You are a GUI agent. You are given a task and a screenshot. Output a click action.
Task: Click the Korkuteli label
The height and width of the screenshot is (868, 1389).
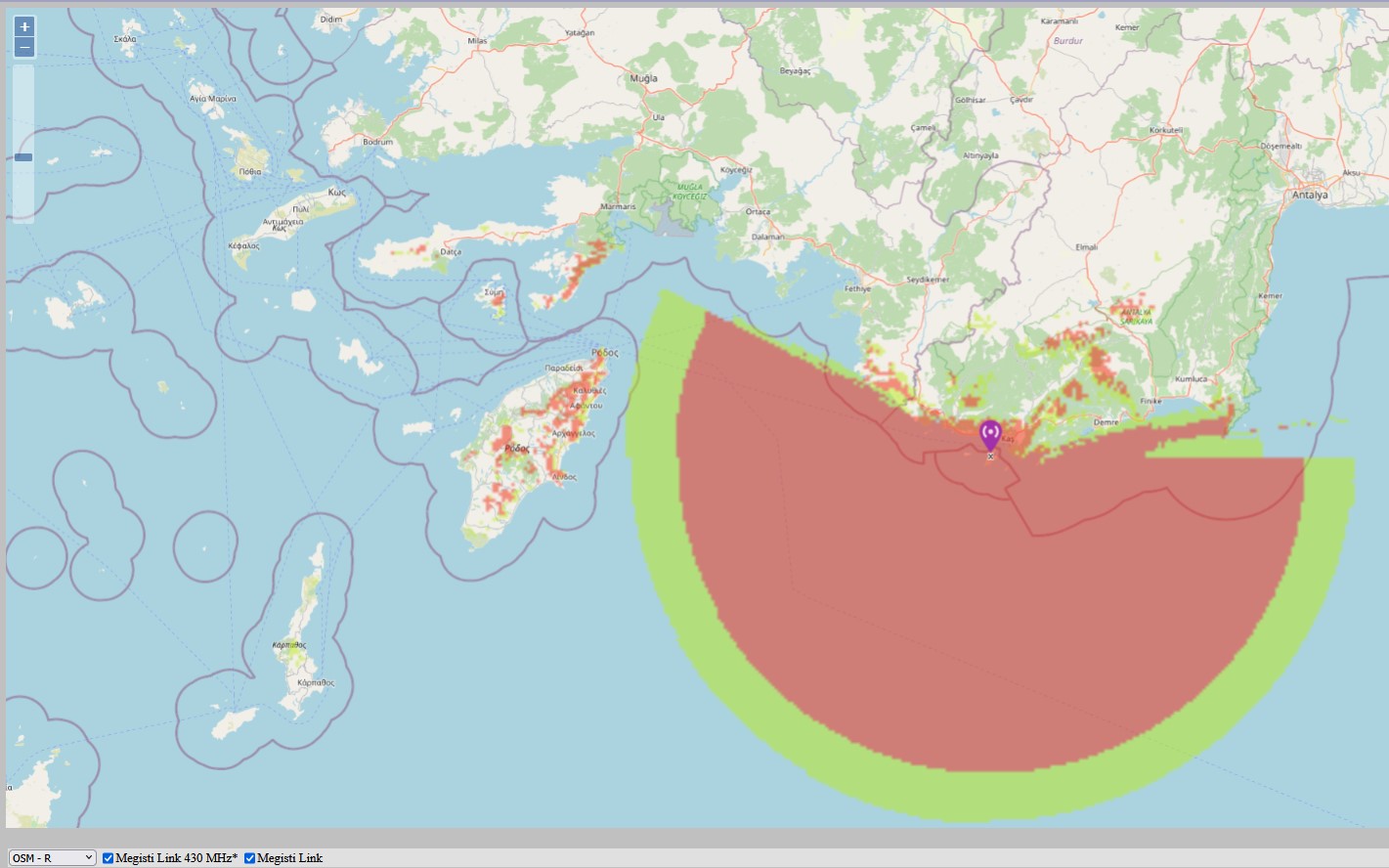[x=1166, y=130]
